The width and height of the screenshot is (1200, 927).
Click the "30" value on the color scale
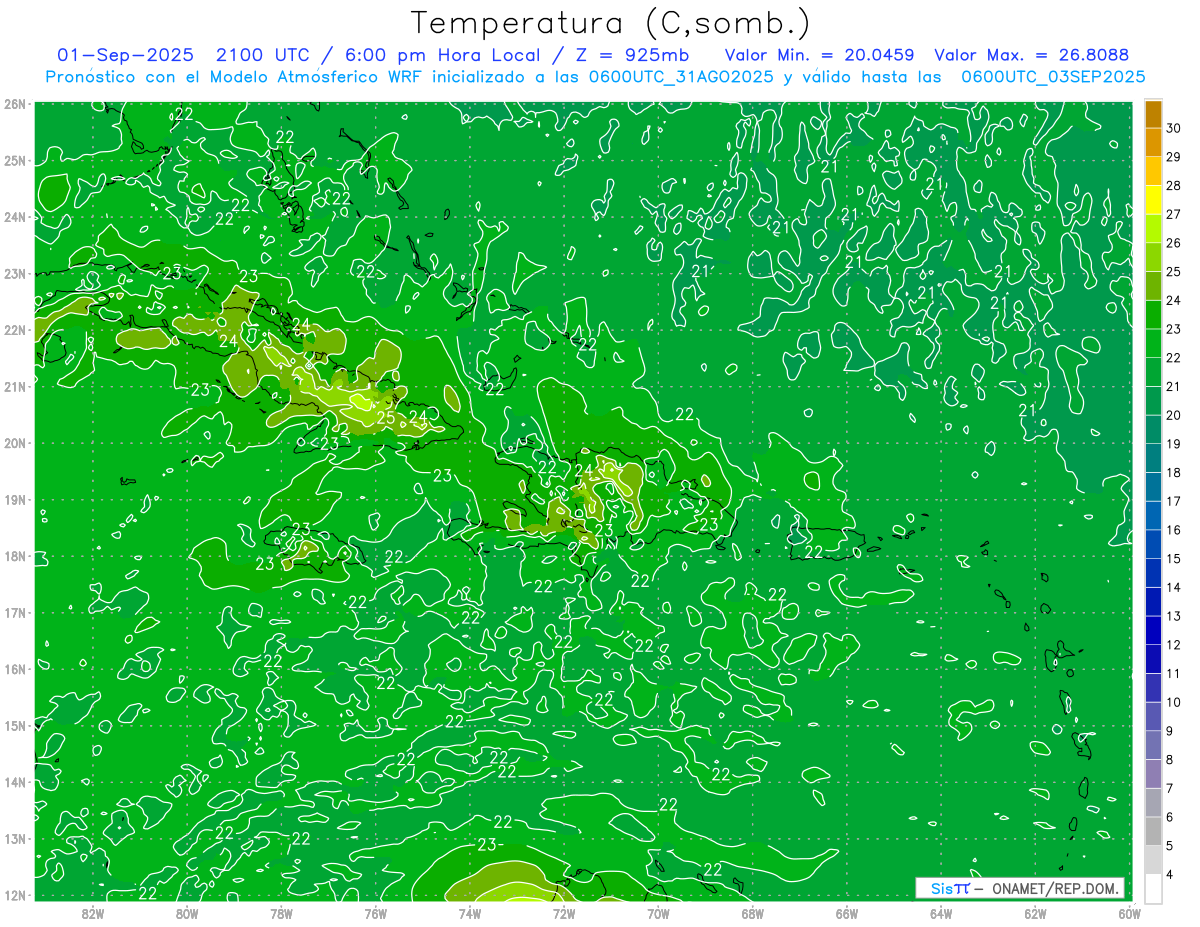(1174, 128)
